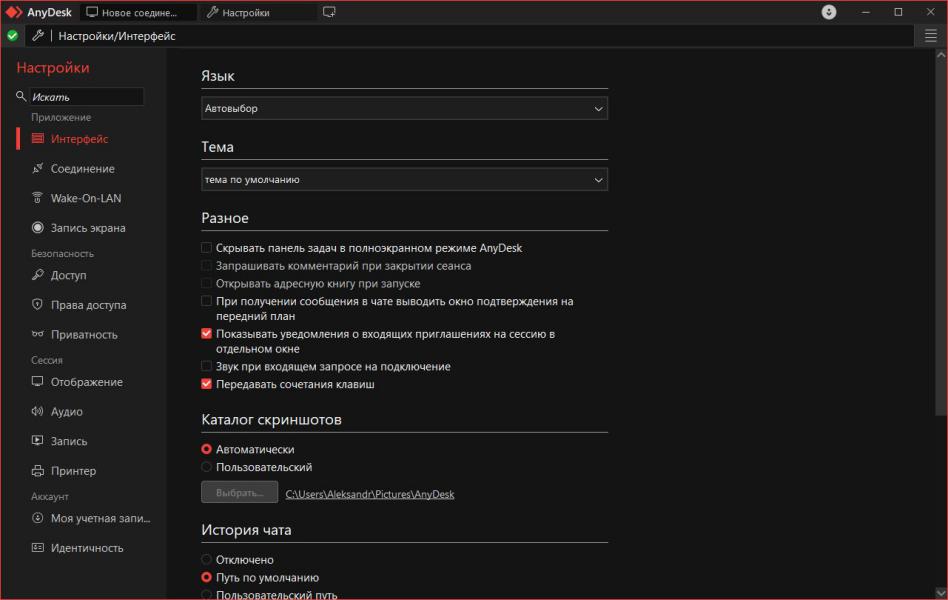Click the Wake-On-LAN sidebar icon

pos(38,198)
